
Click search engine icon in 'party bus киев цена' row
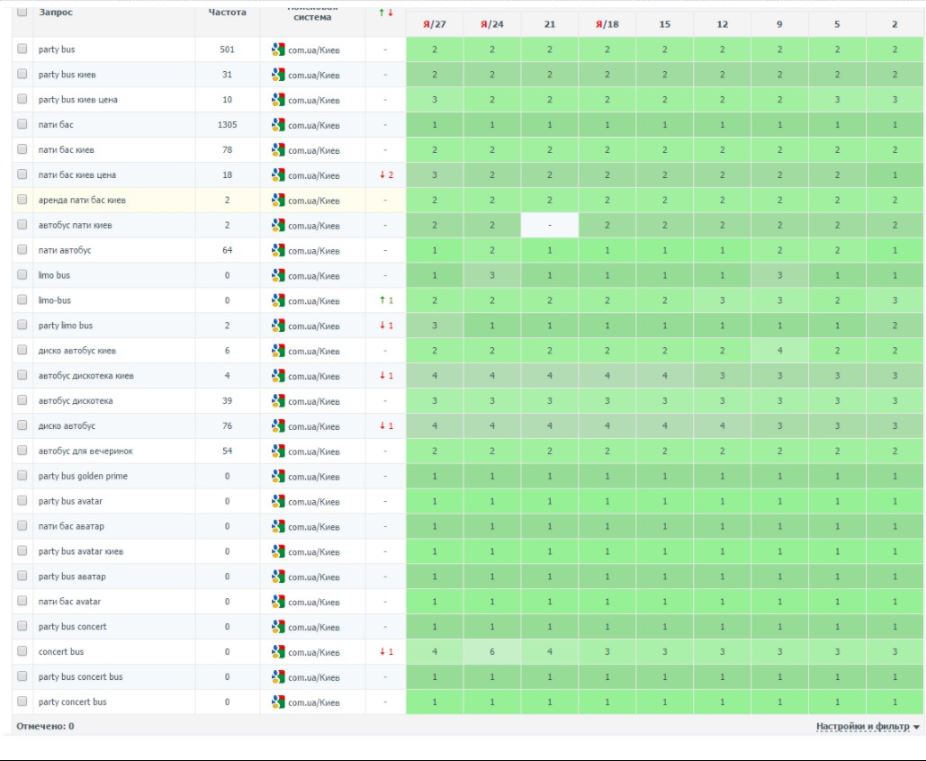coord(278,100)
